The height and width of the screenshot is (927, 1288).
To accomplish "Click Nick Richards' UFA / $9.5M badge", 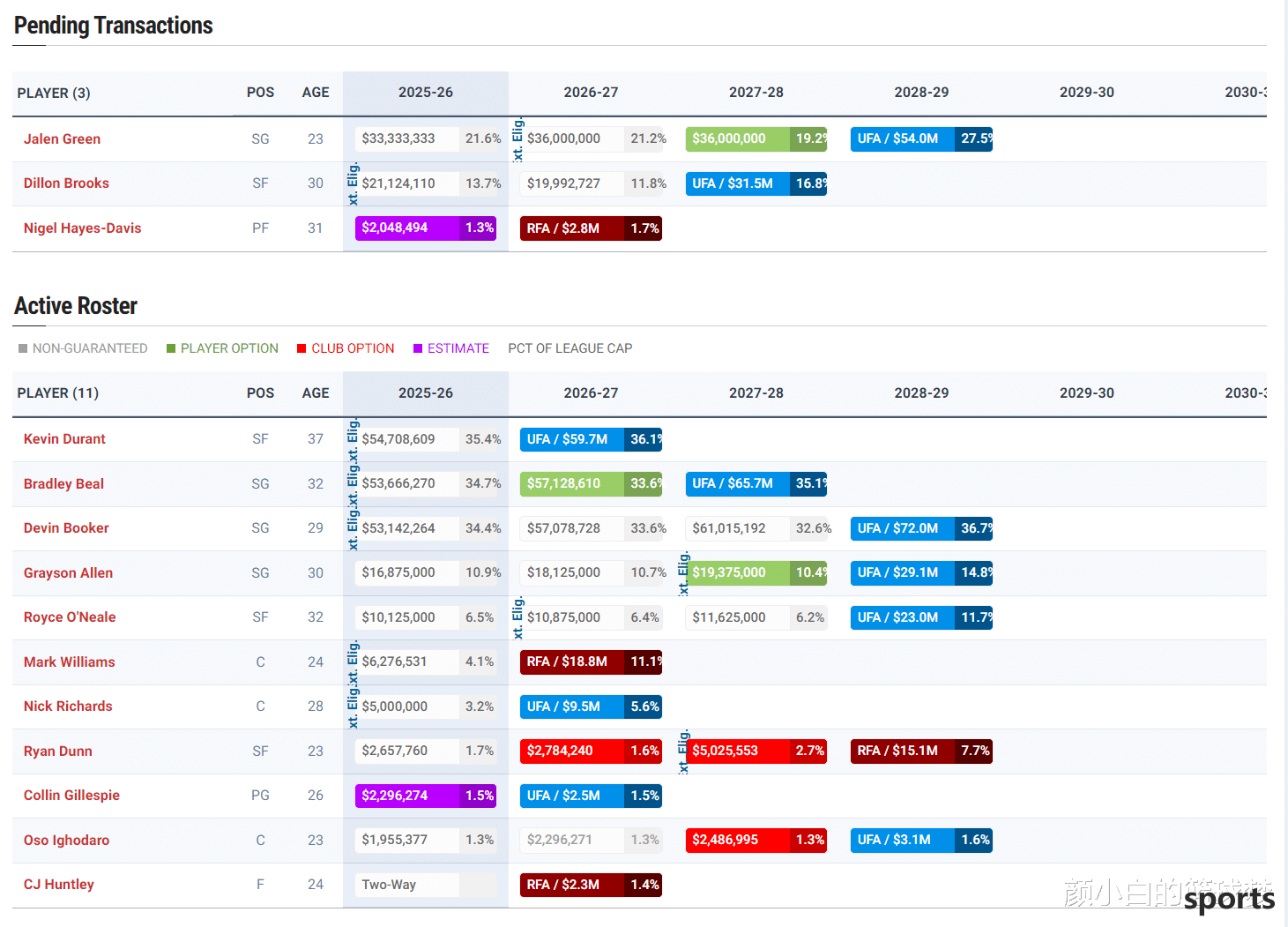I will pyautogui.click(x=591, y=706).
